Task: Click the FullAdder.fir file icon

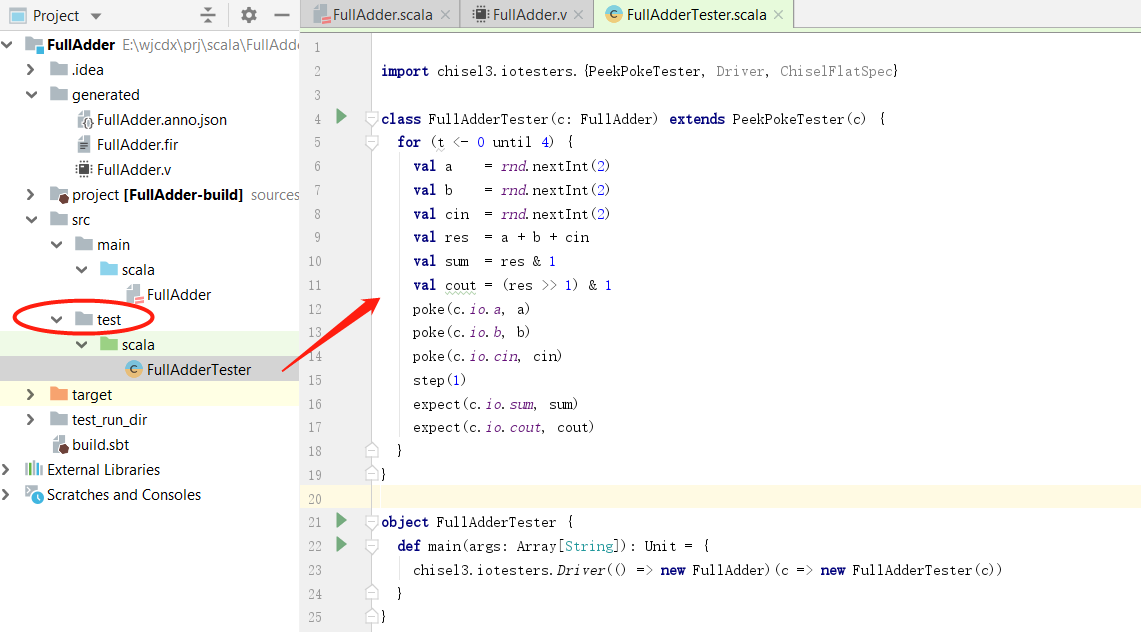Action: (84, 145)
